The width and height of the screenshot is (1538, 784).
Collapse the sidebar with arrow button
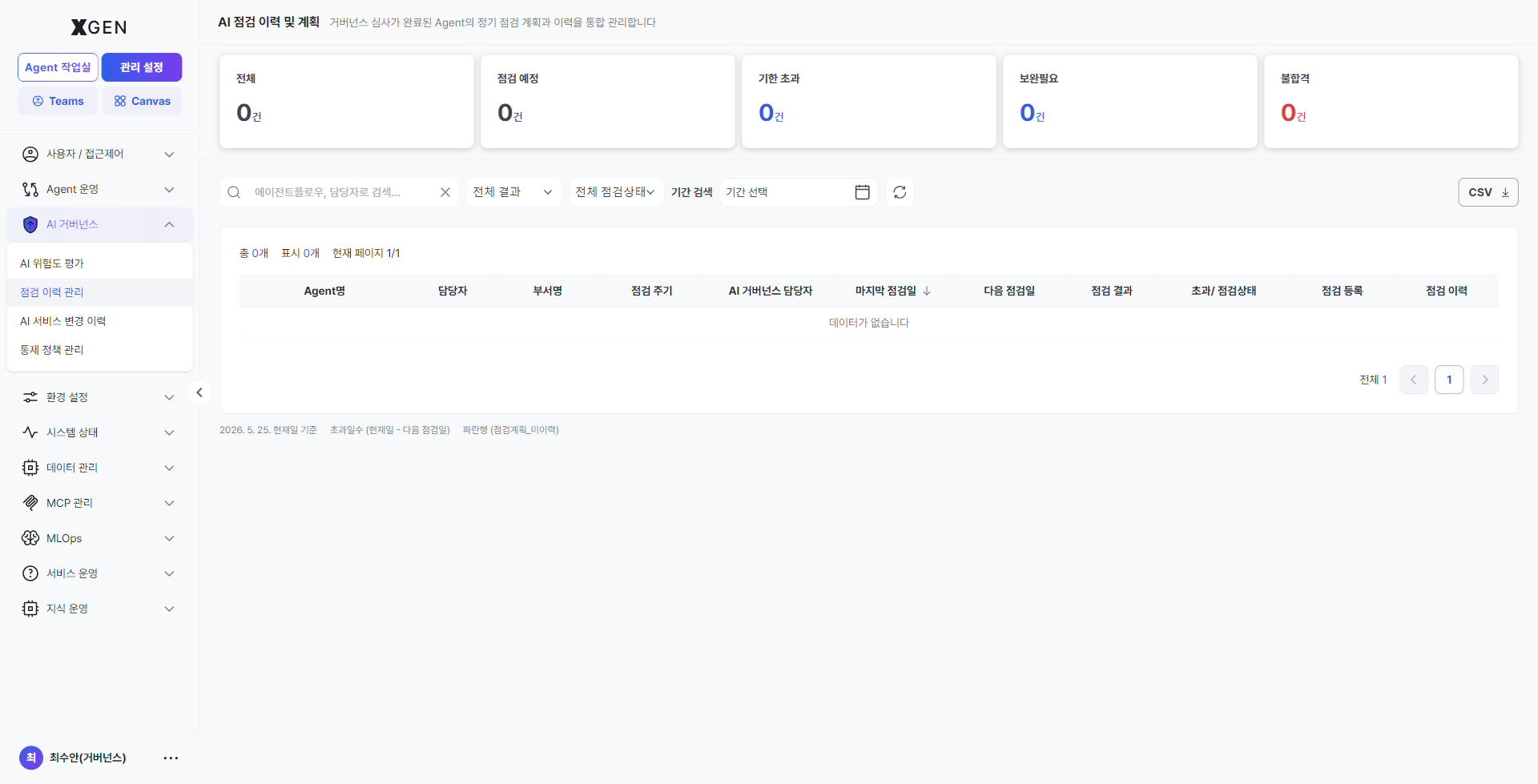(x=199, y=392)
